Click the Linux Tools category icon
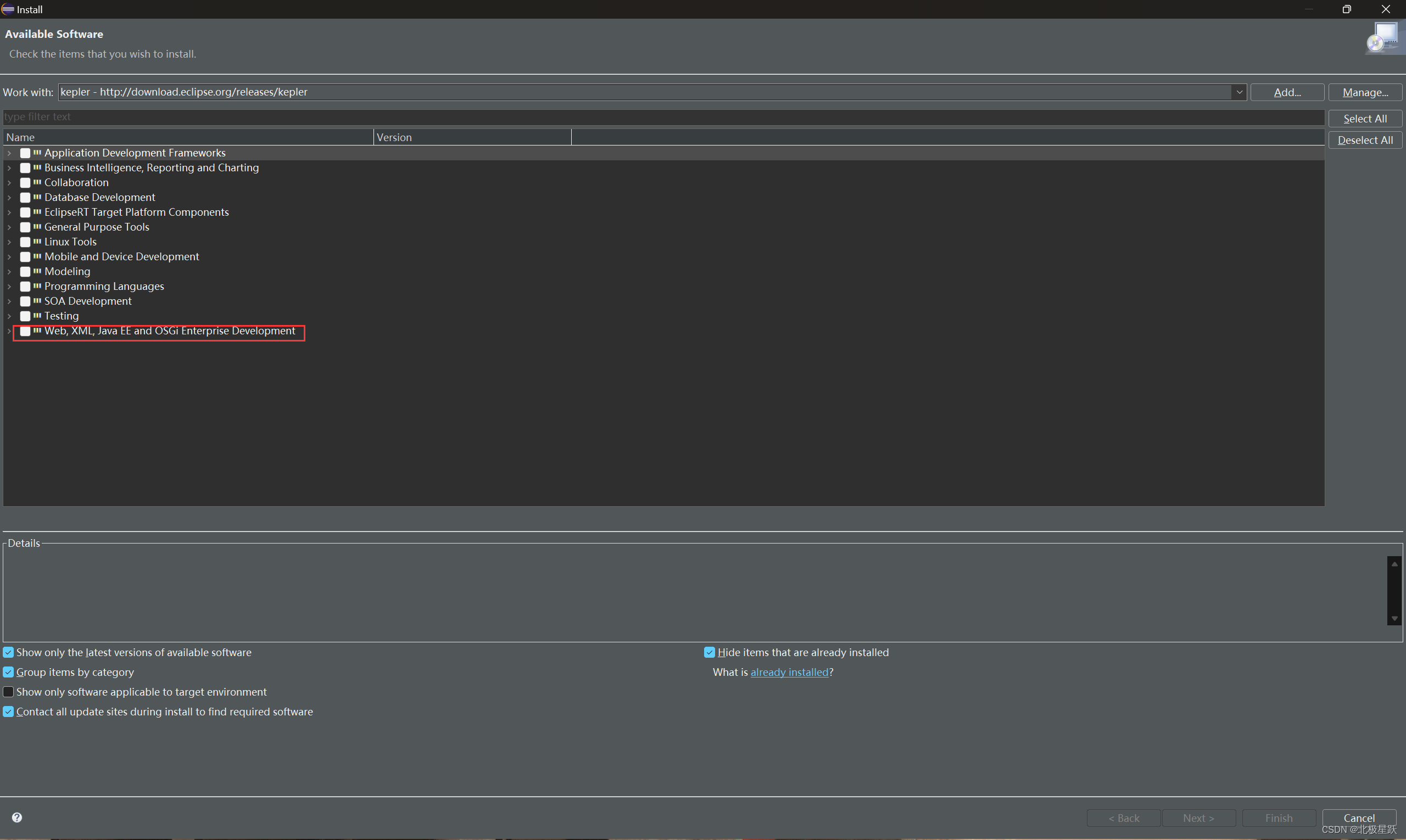This screenshot has height=840, width=1406. coord(37,242)
